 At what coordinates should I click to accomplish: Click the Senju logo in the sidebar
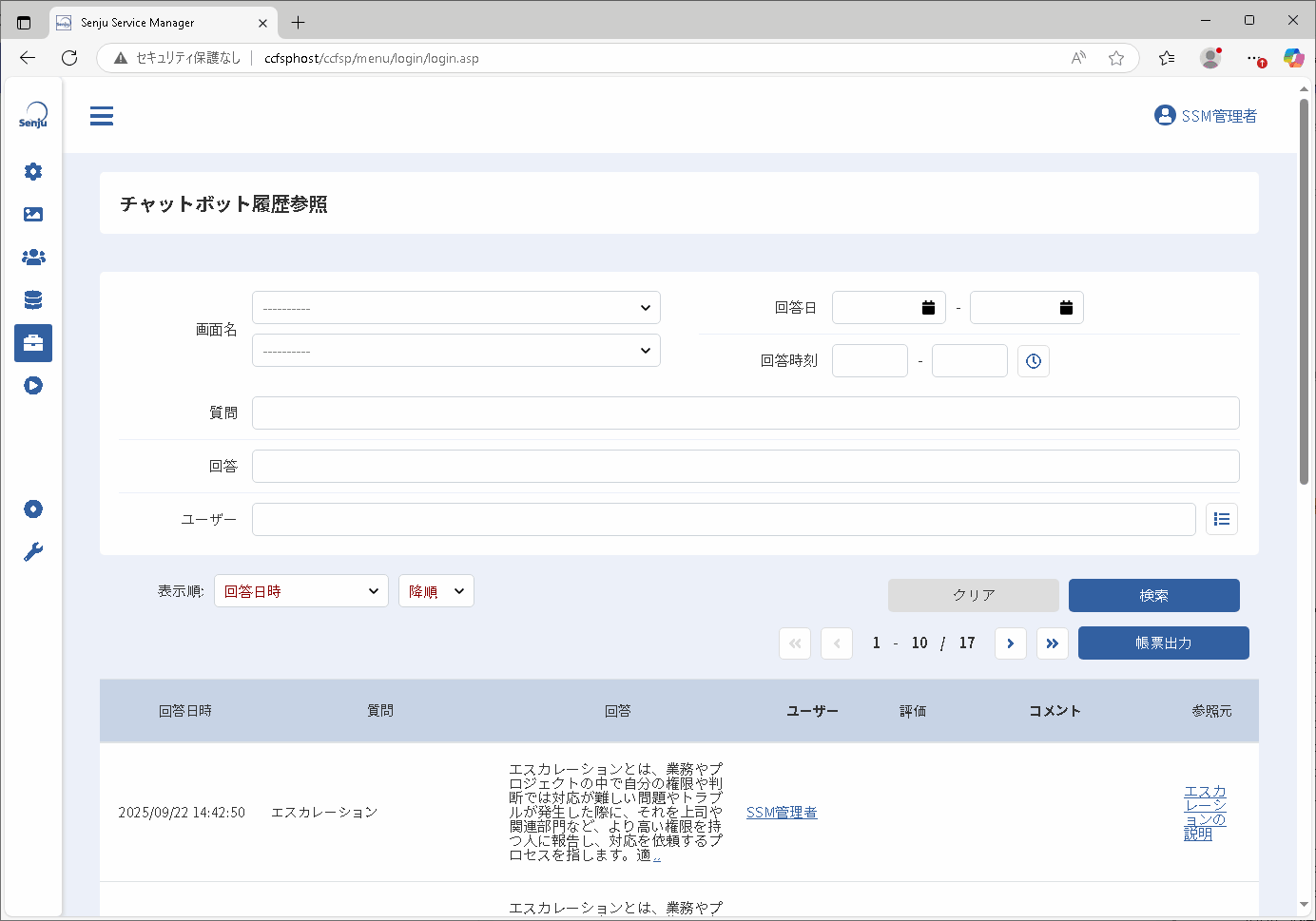(x=33, y=115)
